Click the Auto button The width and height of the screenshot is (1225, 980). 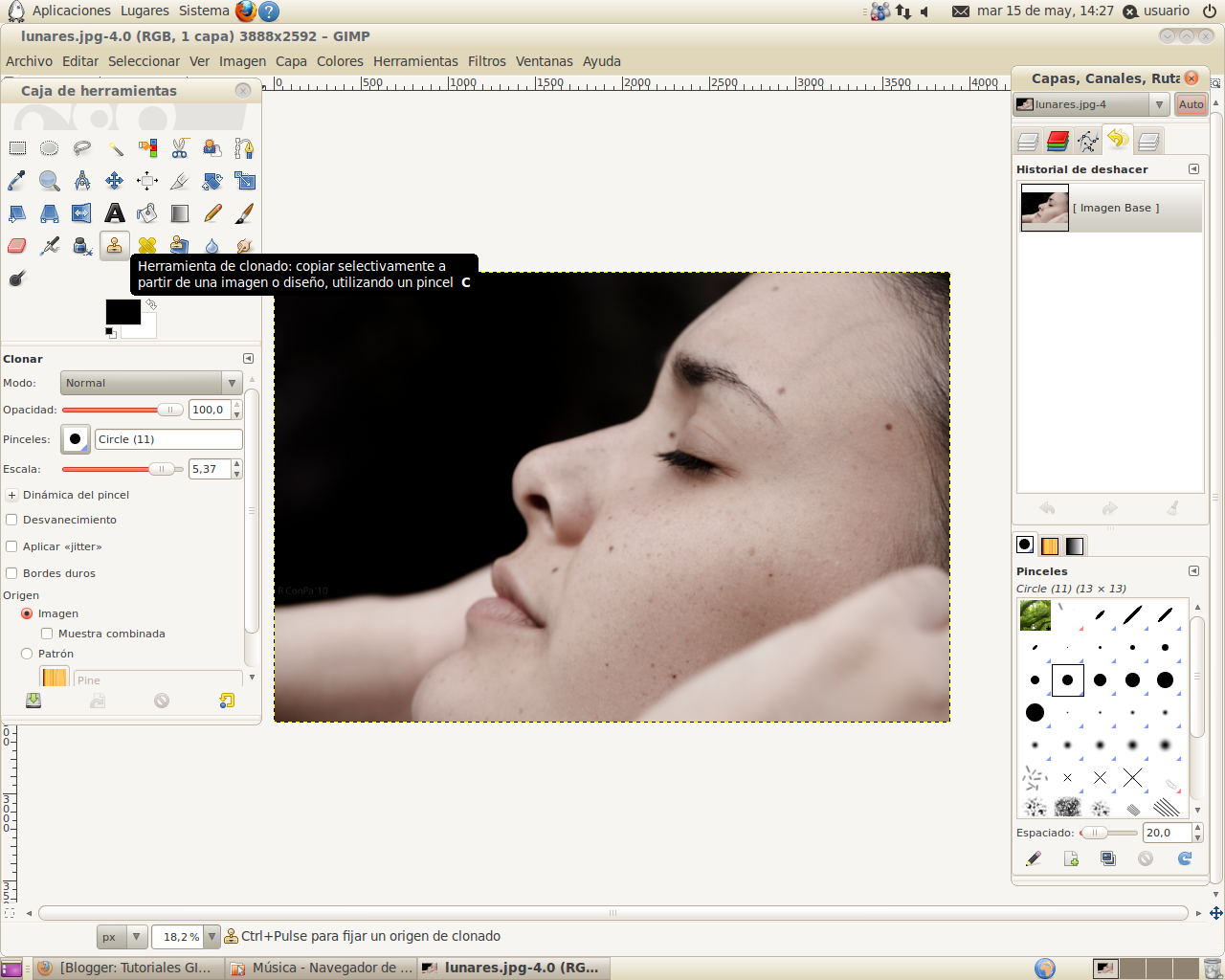point(1191,104)
